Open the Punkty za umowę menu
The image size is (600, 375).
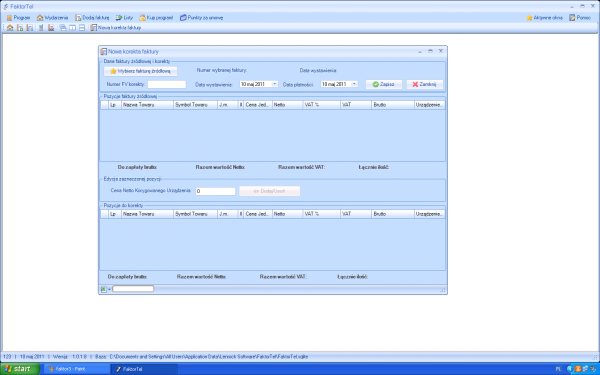[201, 18]
